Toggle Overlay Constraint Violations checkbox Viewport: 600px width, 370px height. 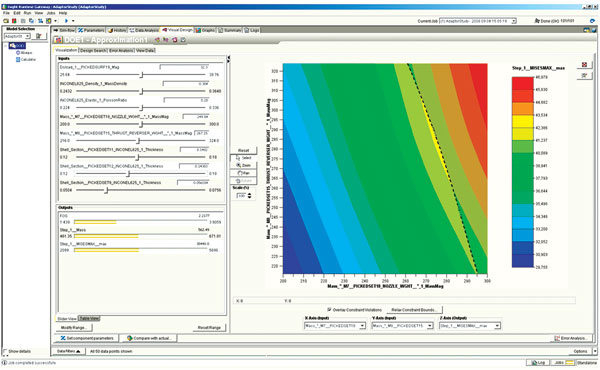[x=329, y=310]
